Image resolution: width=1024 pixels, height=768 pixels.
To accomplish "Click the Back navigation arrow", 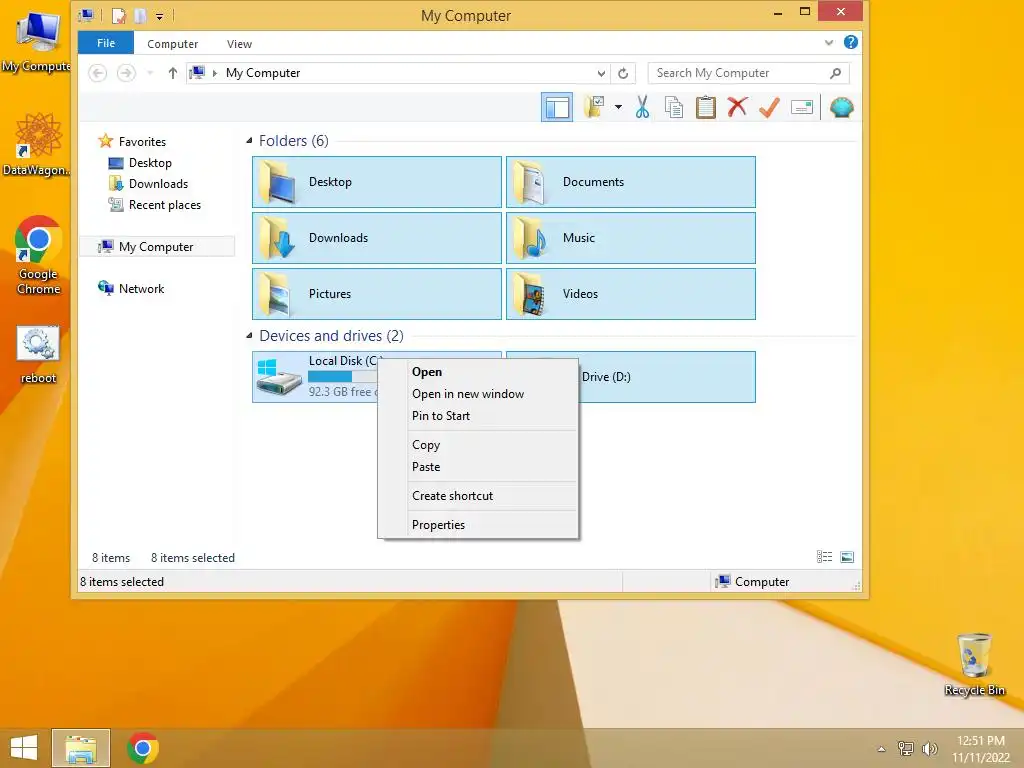I will coord(97,73).
